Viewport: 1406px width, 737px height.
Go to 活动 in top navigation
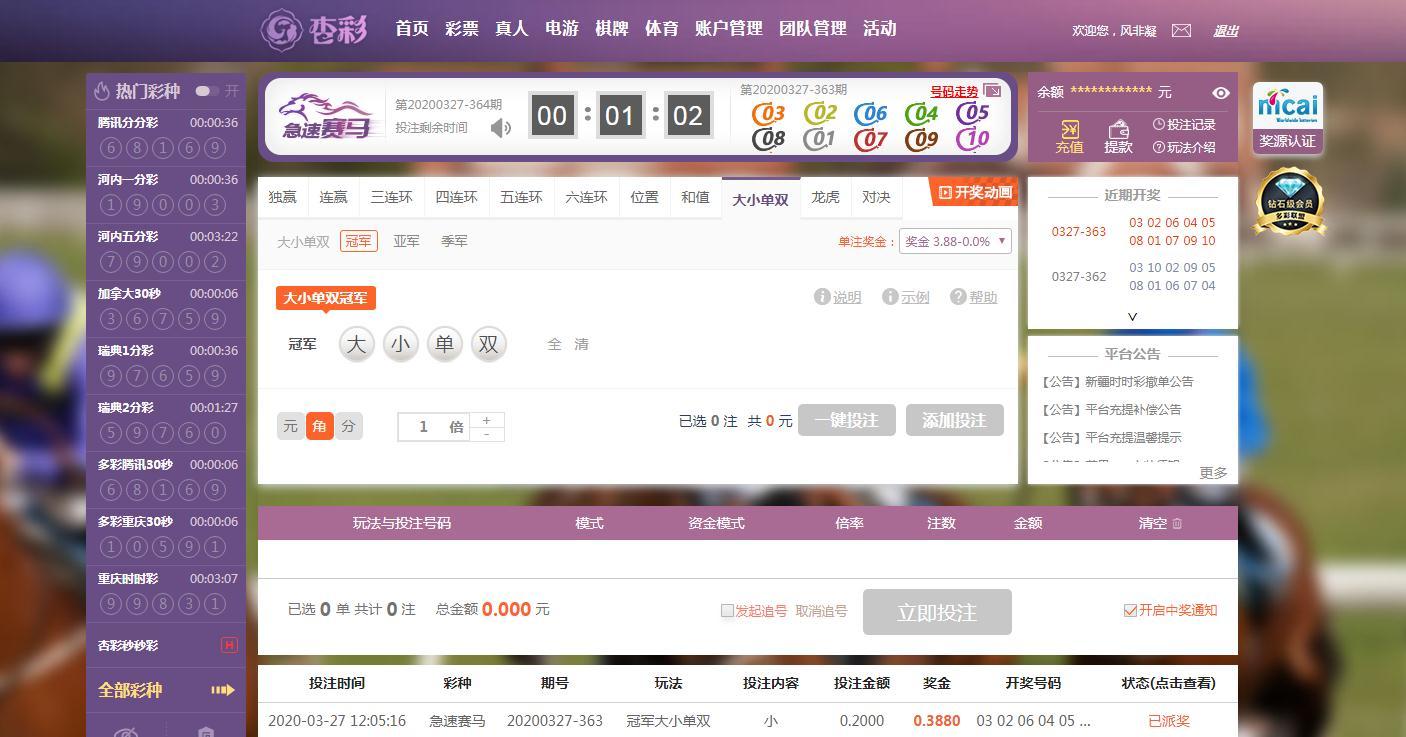click(x=879, y=29)
